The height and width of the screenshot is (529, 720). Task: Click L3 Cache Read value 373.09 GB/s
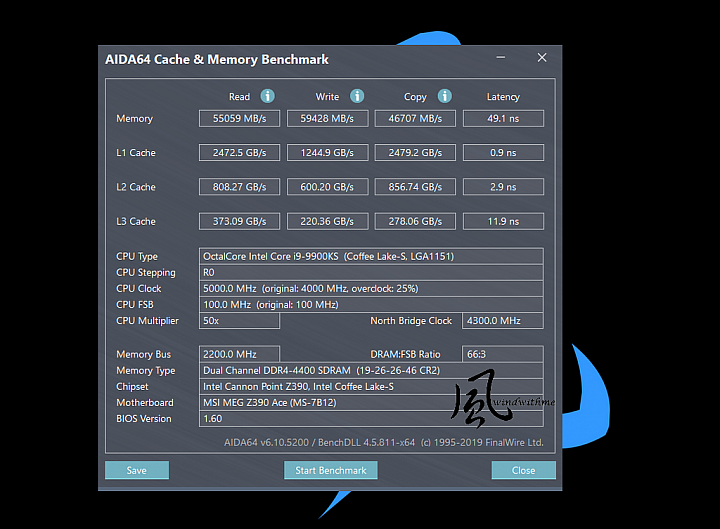click(239, 221)
